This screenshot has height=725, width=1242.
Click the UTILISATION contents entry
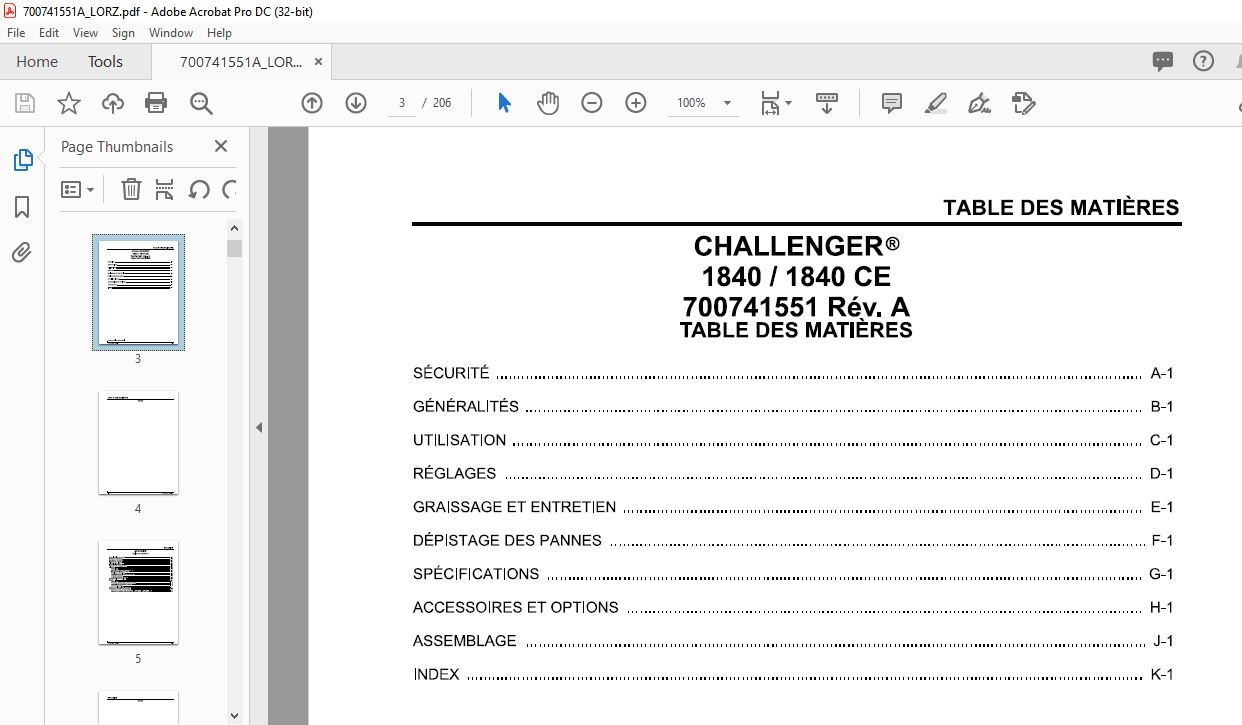point(793,440)
